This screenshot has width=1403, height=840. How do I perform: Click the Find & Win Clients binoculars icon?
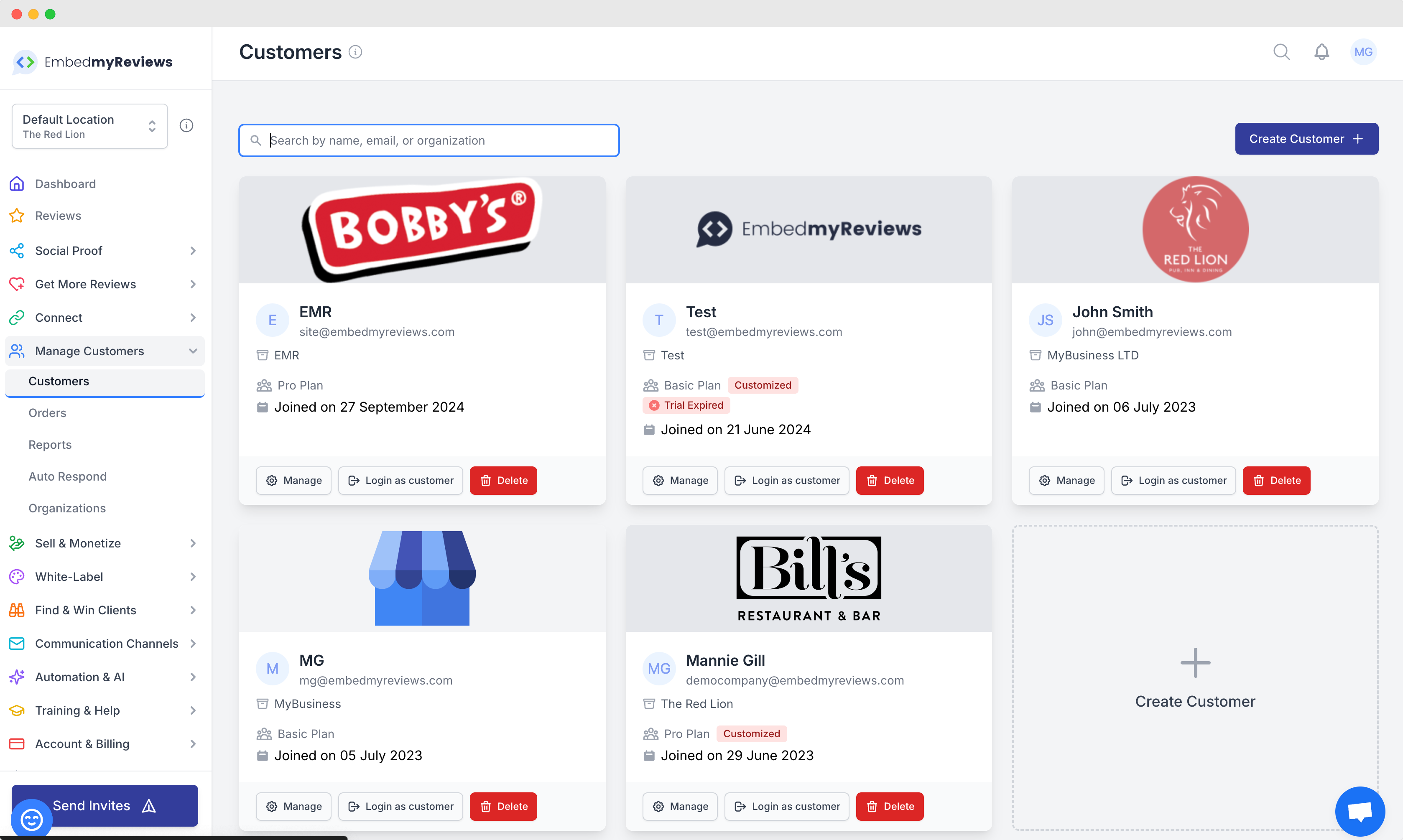[17, 610]
